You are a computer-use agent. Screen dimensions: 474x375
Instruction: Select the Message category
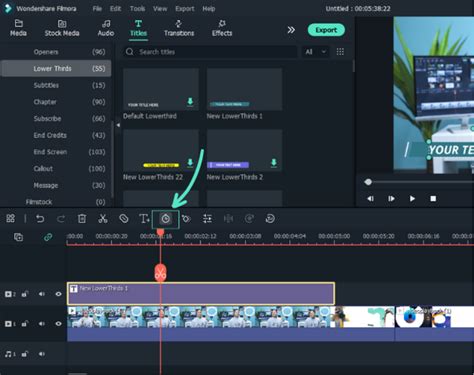57,185
